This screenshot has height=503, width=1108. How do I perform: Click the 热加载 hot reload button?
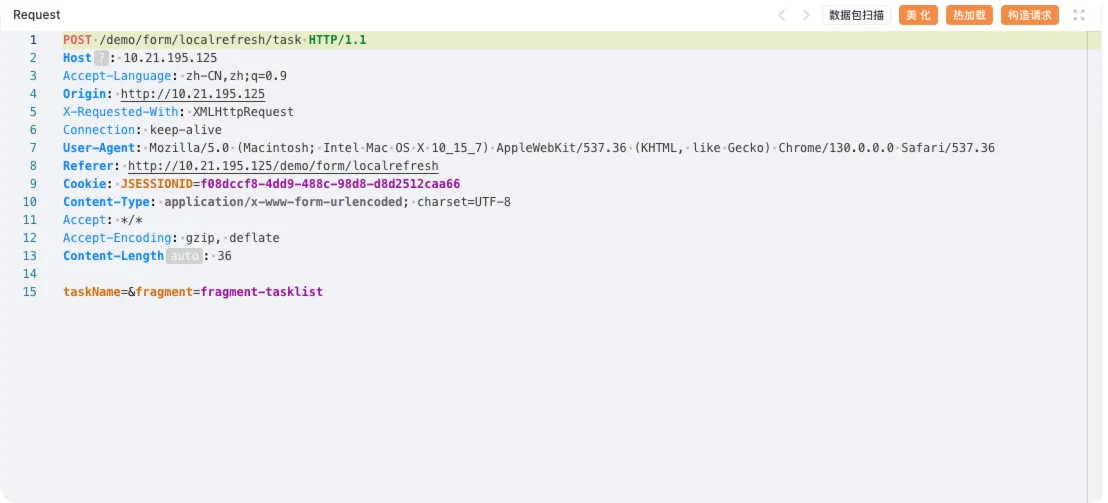point(970,15)
